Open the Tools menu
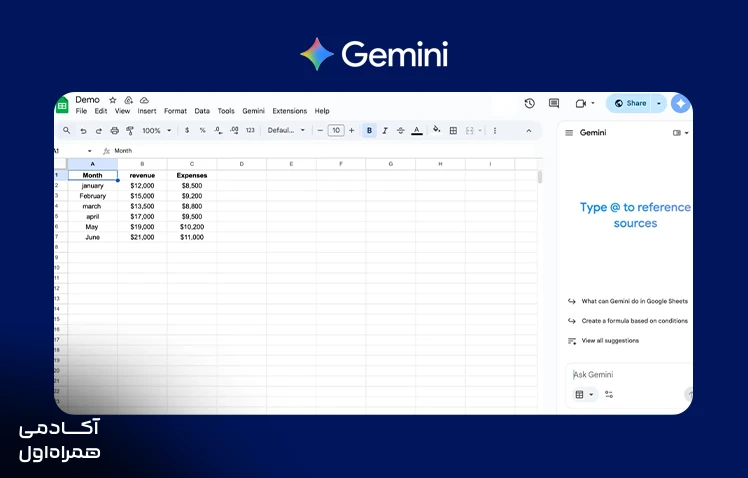The image size is (748, 478). (226, 111)
